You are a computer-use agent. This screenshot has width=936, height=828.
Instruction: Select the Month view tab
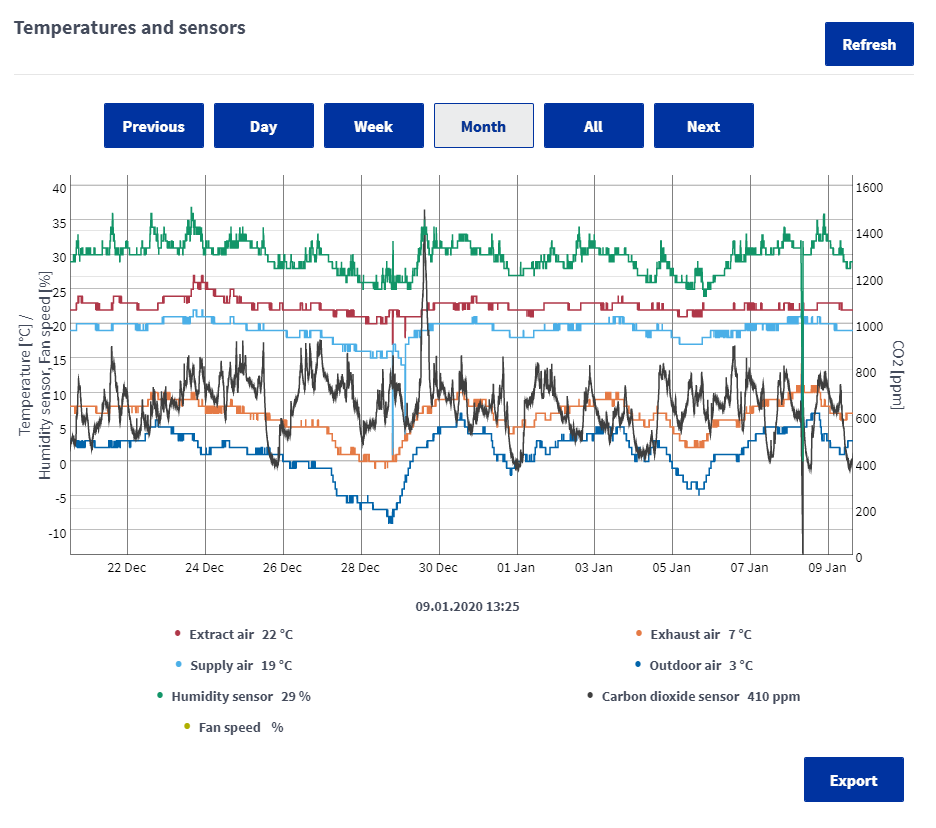[483, 126]
